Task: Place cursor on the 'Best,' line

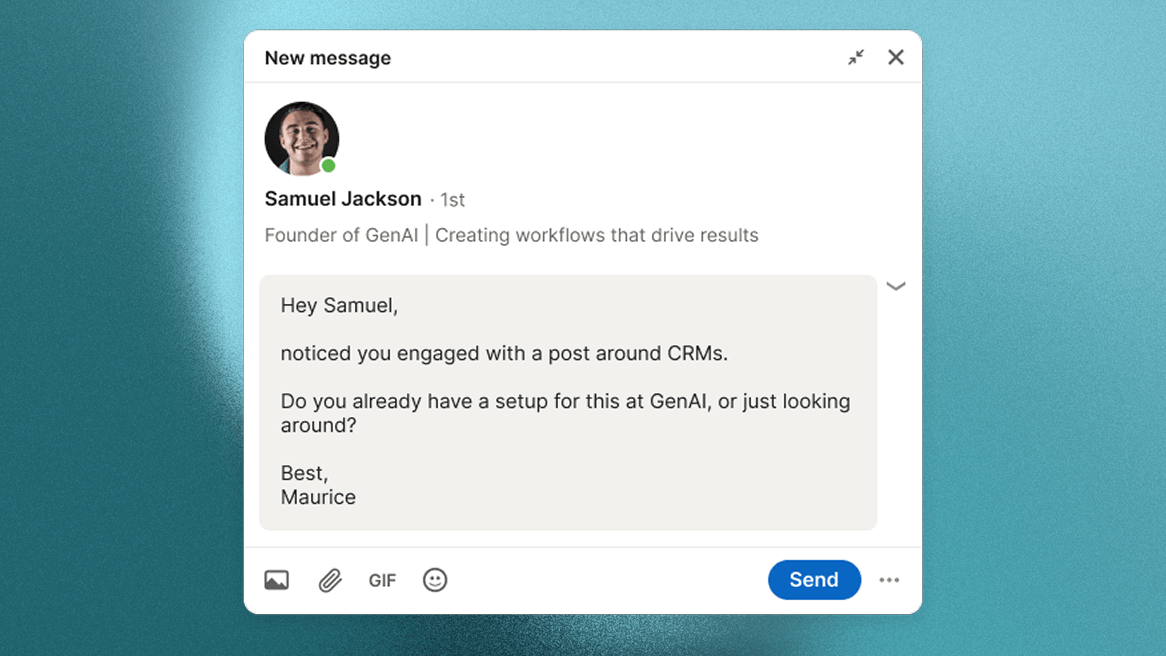Action: [304, 473]
